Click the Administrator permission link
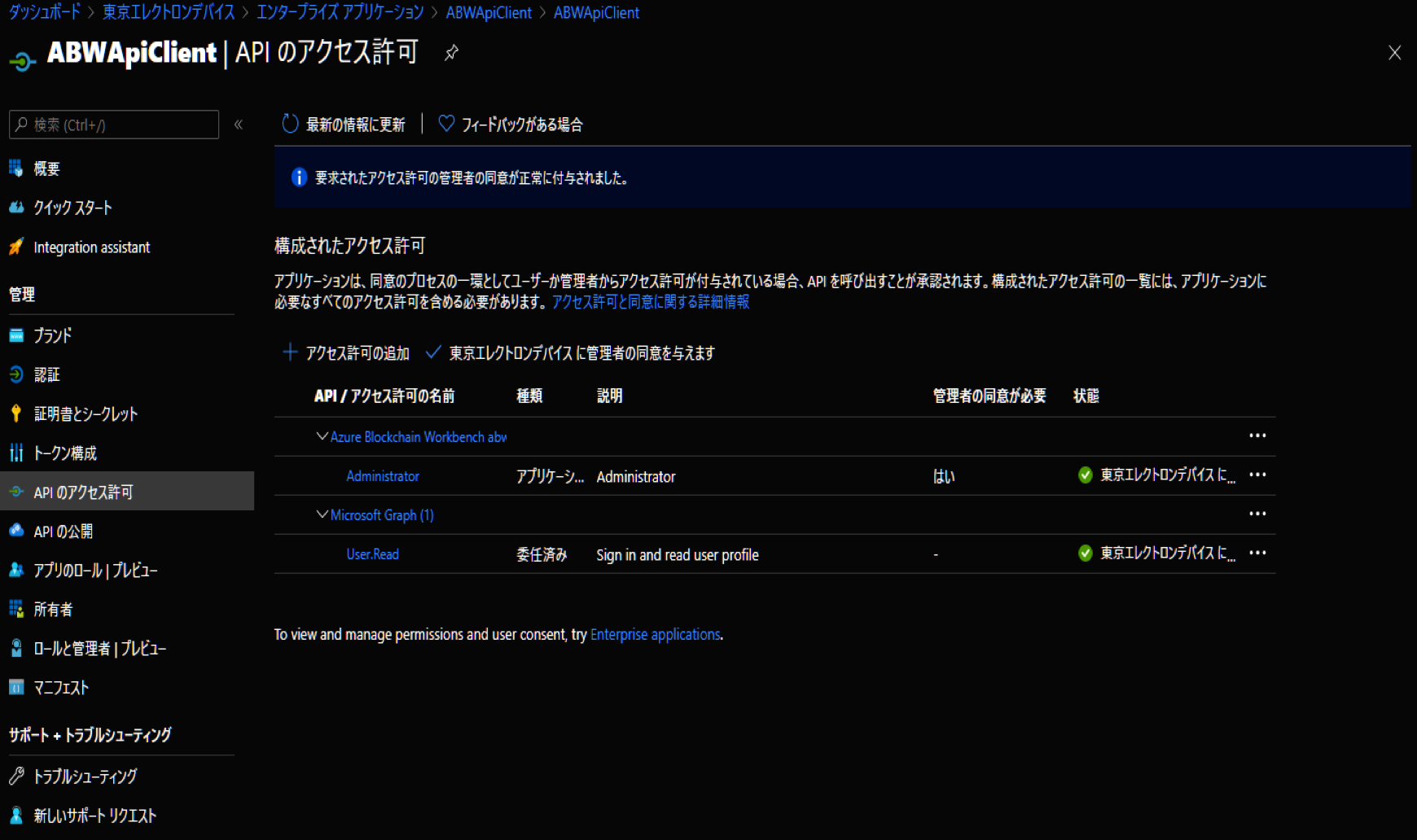This screenshot has height=840, width=1417. [383, 476]
